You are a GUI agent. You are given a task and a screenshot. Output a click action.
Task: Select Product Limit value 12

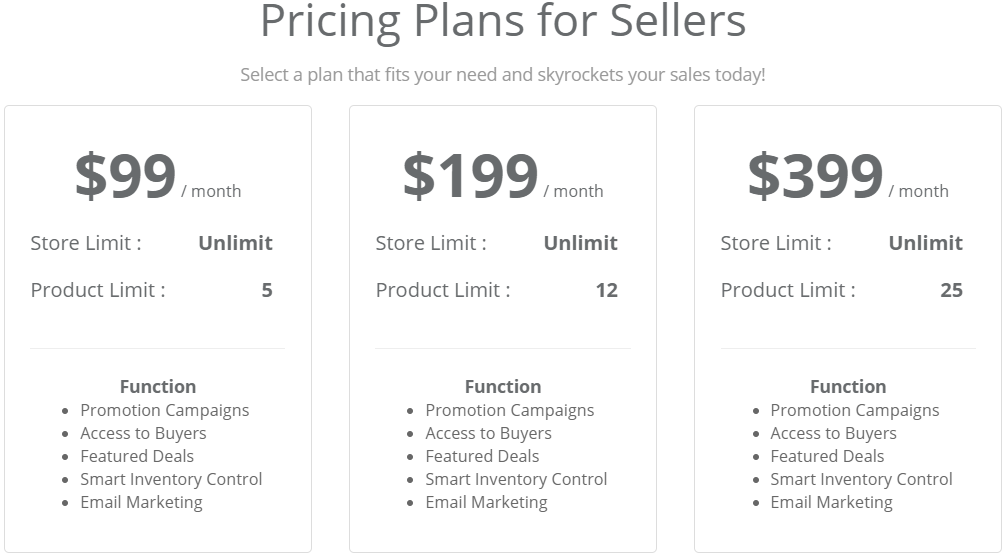[606, 290]
